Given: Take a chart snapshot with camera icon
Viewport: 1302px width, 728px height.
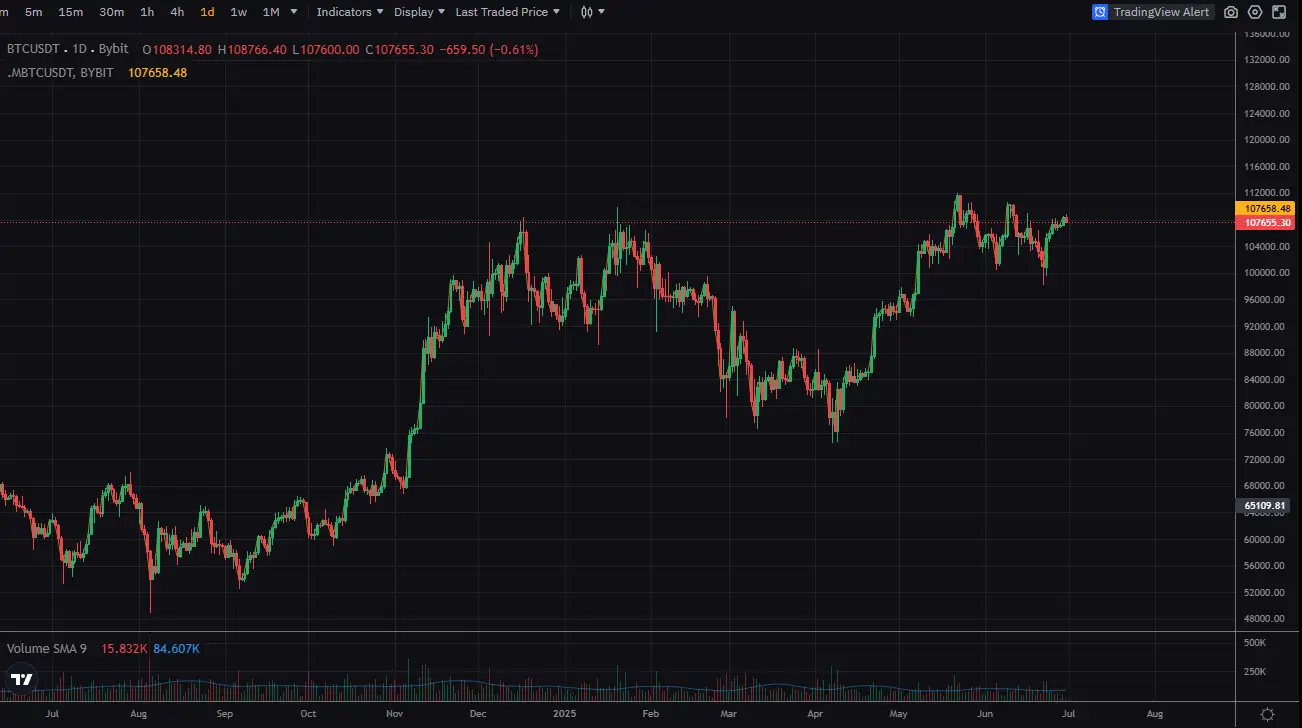Looking at the screenshot, I should click(x=1231, y=12).
